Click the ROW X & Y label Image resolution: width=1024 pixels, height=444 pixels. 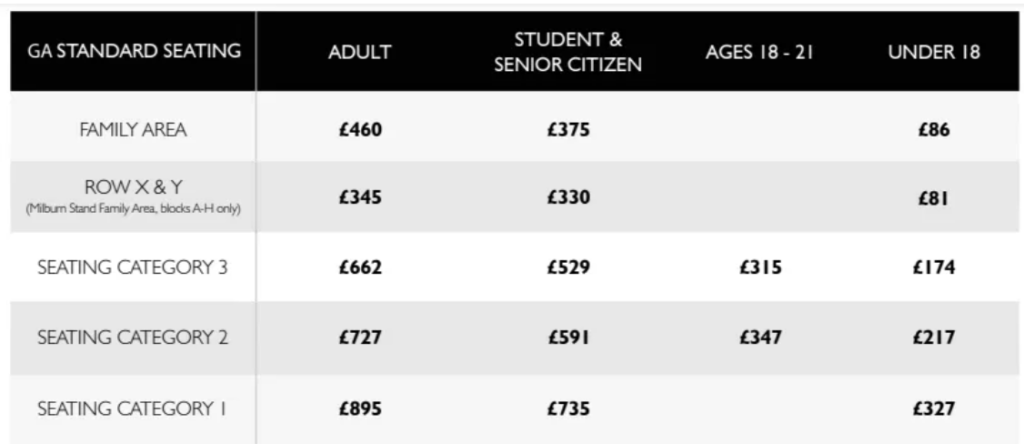133,188
